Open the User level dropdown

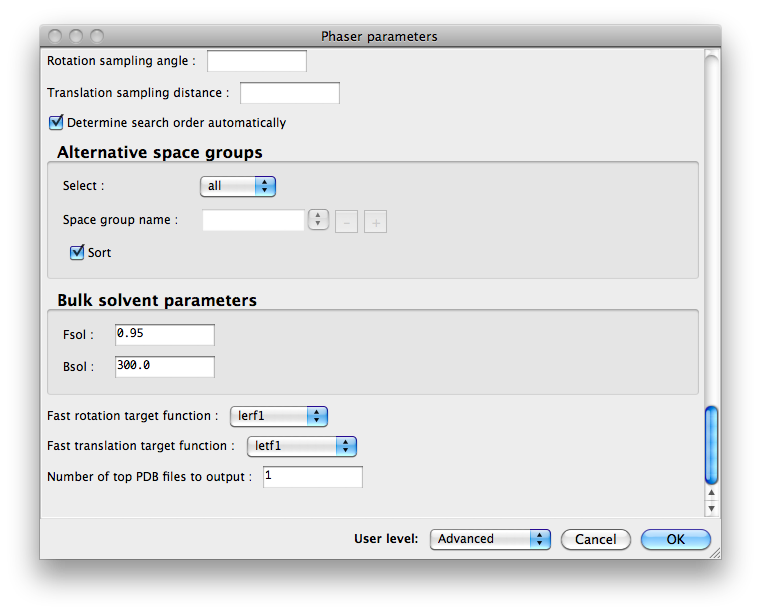click(x=490, y=539)
